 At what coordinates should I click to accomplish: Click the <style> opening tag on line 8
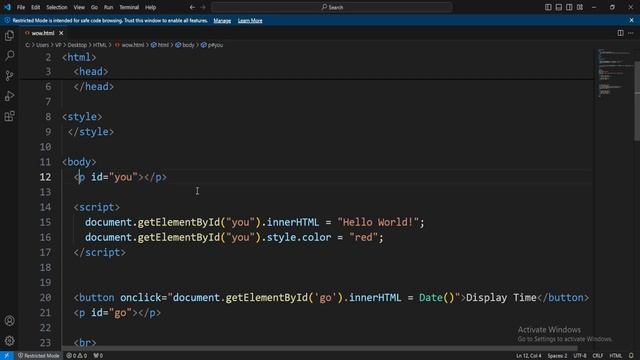[82, 117]
